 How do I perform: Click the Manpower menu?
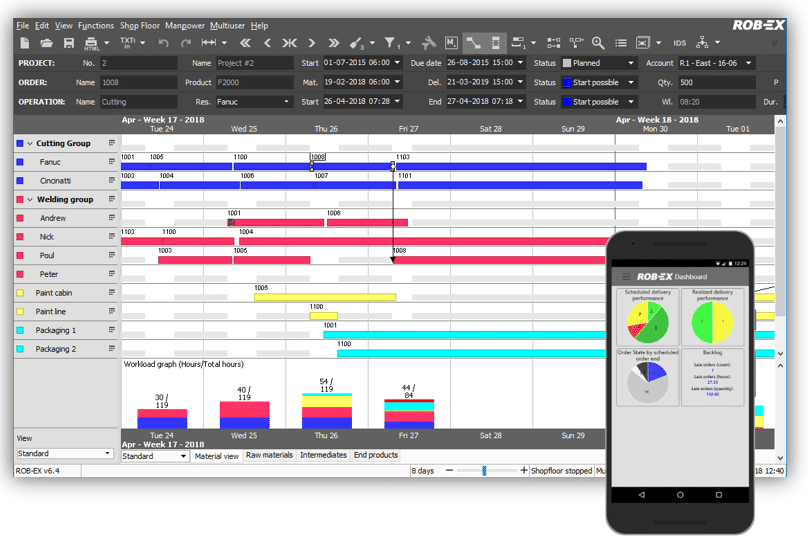coord(187,25)
